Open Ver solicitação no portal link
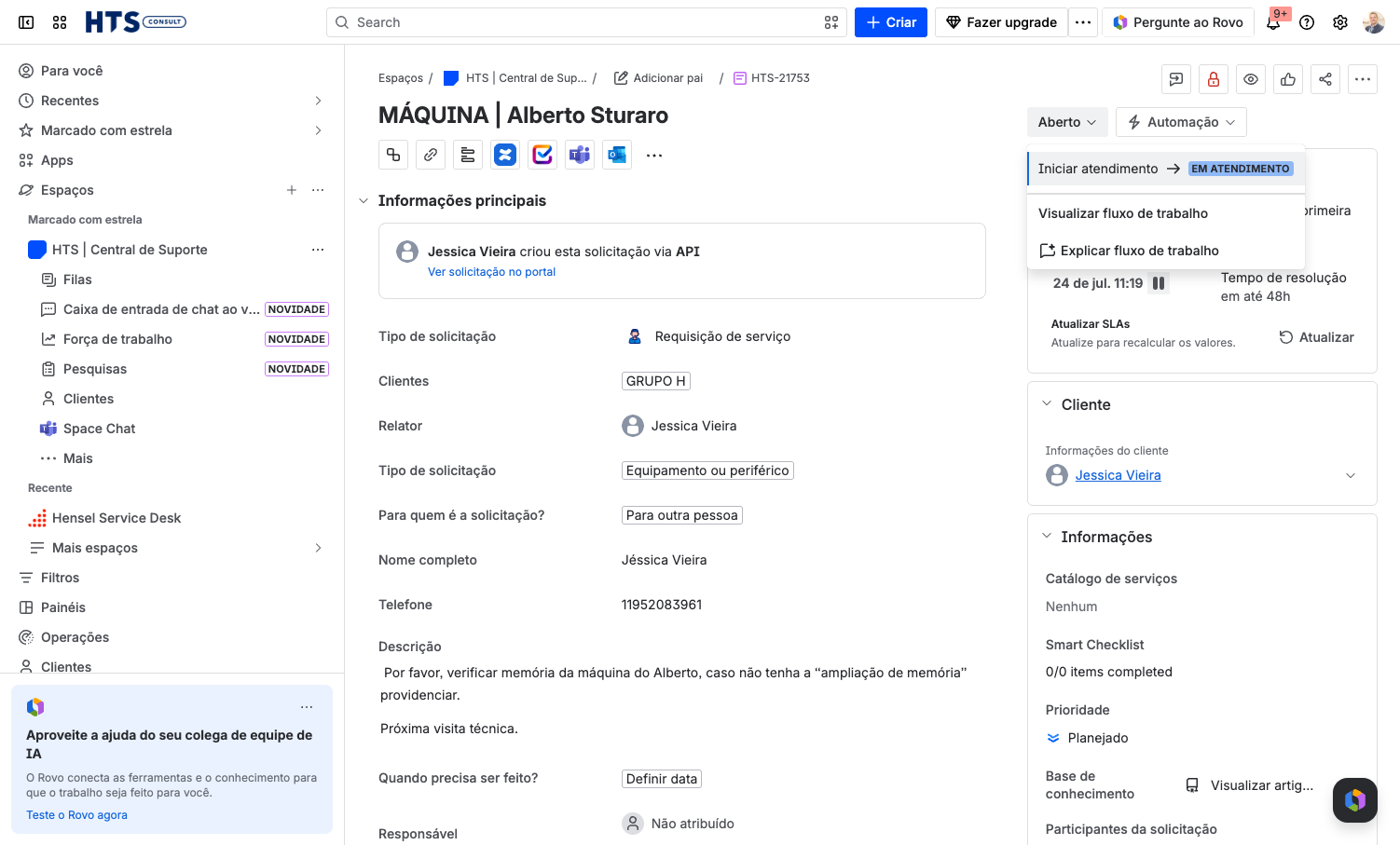 pos(491,272)
